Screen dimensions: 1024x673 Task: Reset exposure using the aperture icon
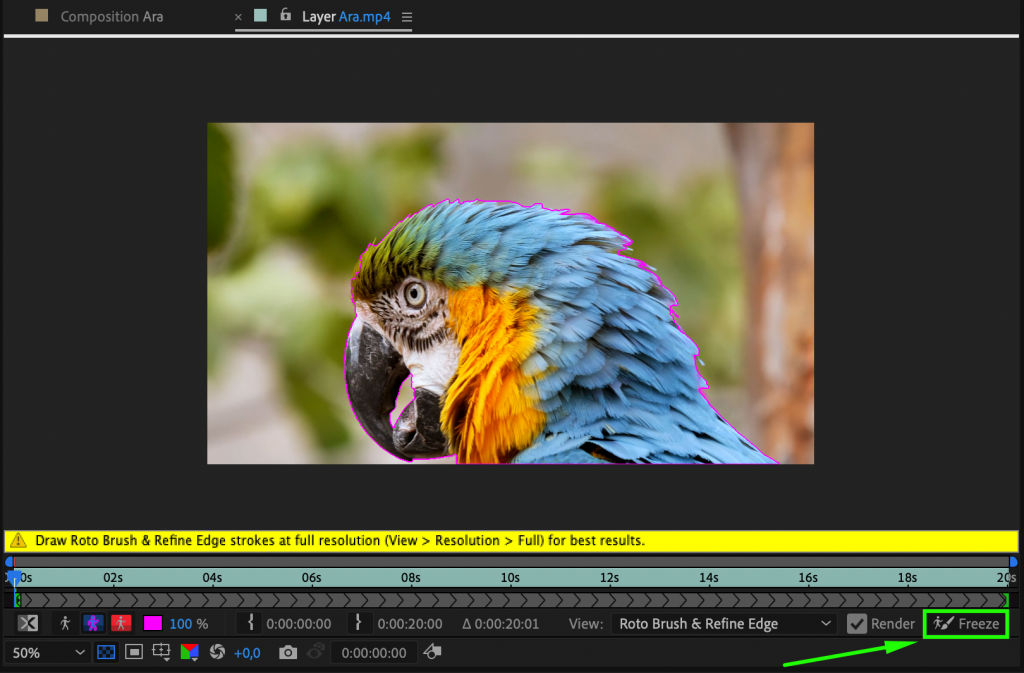217,652
